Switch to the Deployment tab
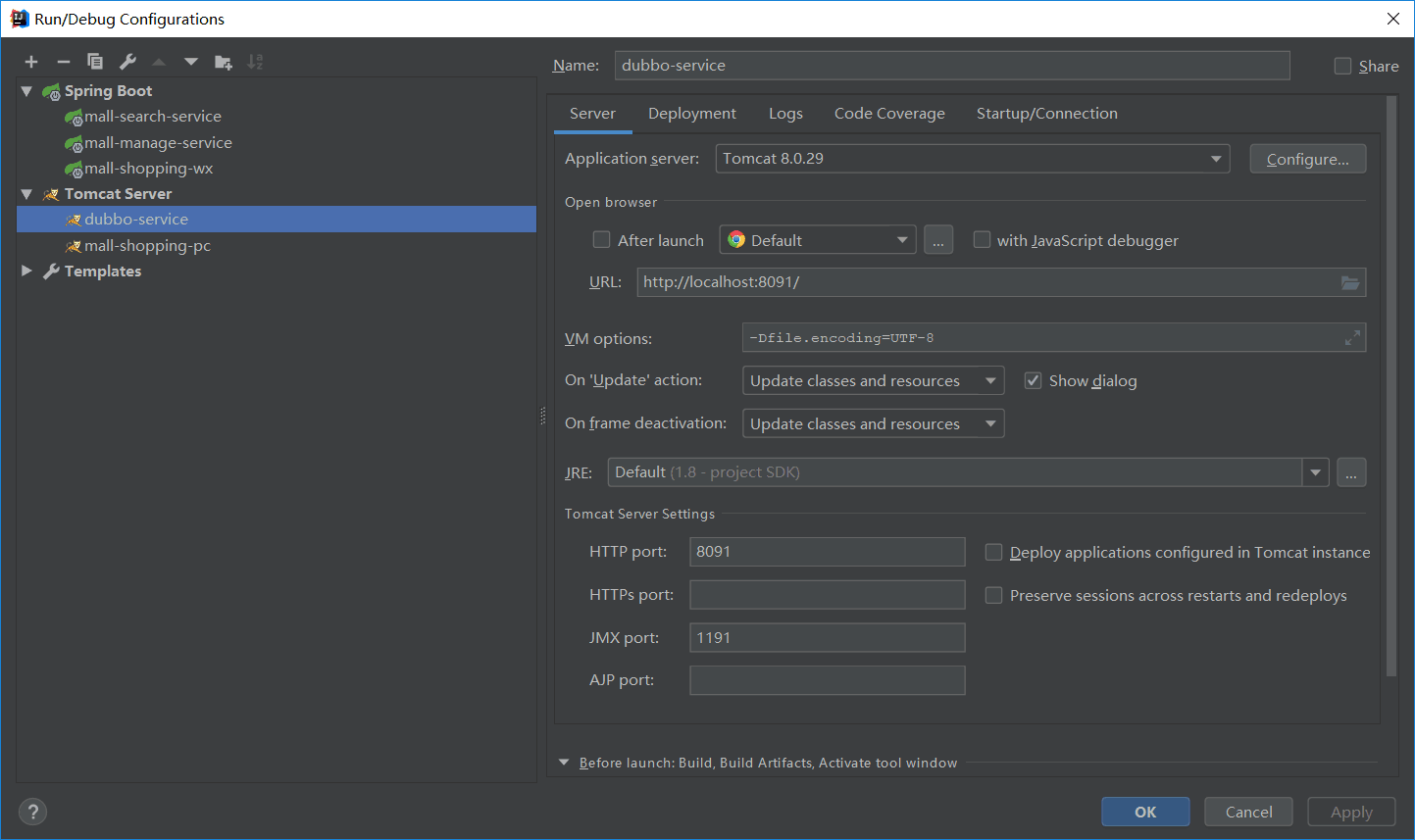This screenshot has height=840, width=1415. (x=692, y=114)
